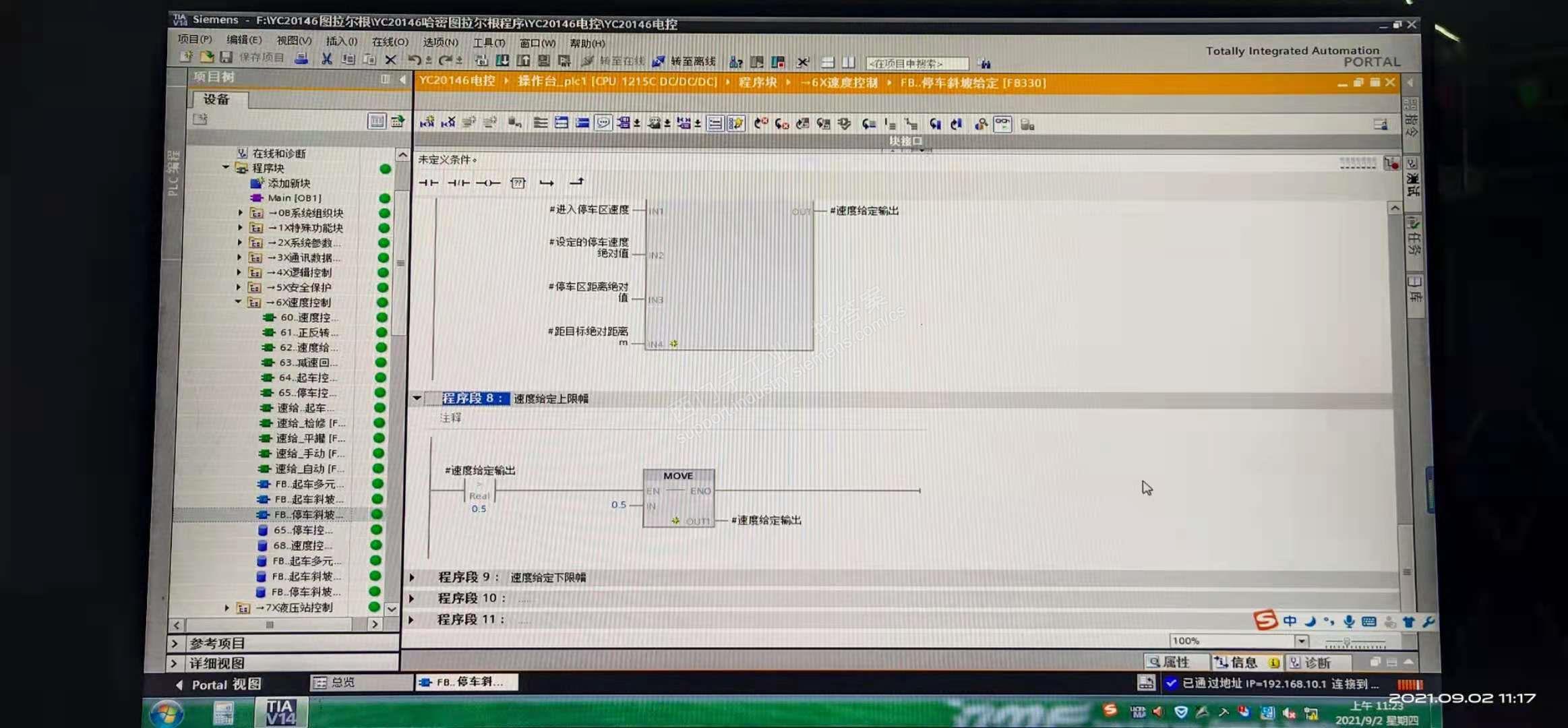Adjust the editor zoom slider
1568x728 pixels.
pyautogui.click(x=1347, y=641)
